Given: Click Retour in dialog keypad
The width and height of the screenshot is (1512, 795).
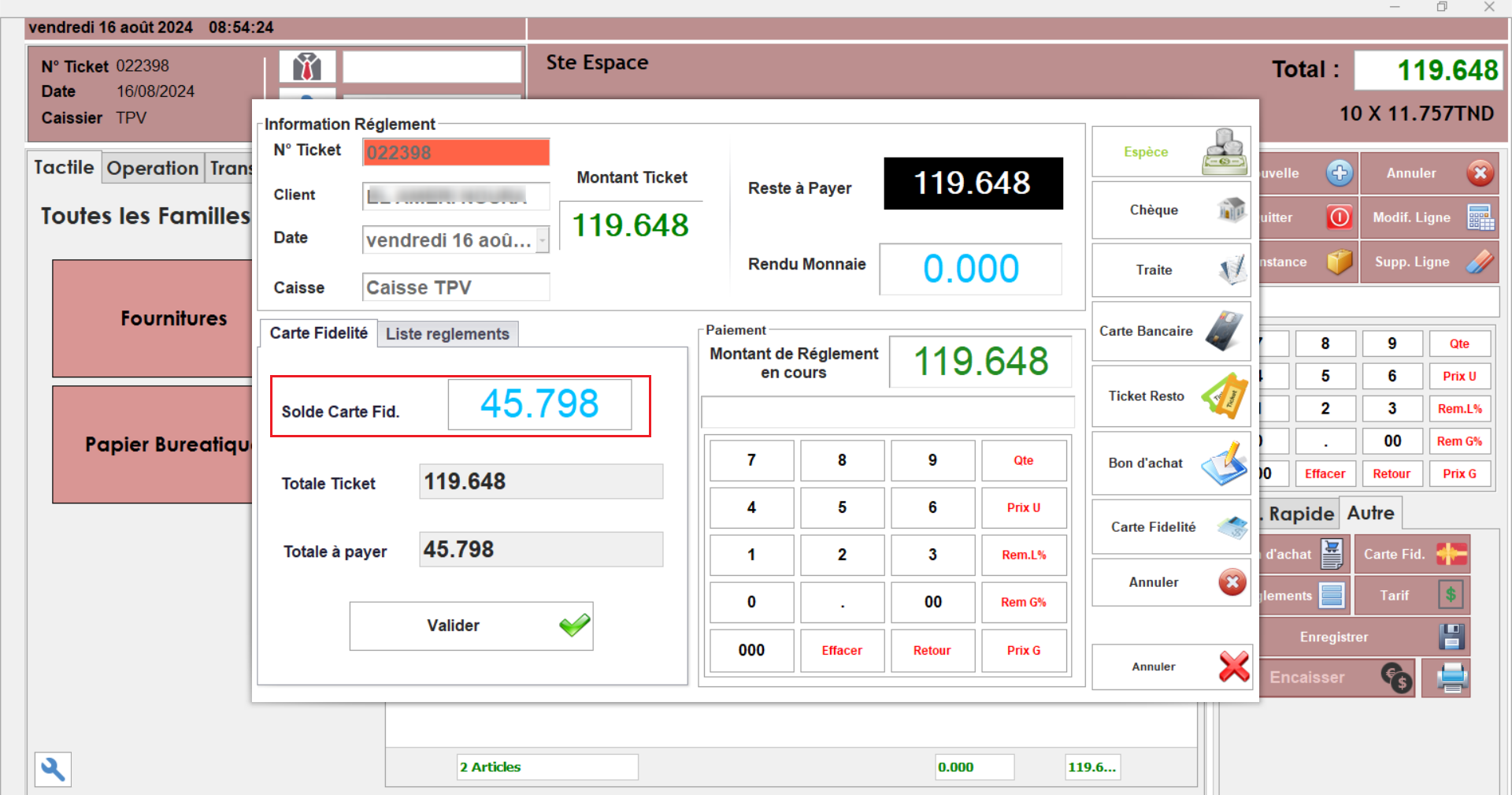Looking at the screenshot, I should click(932, 650).
